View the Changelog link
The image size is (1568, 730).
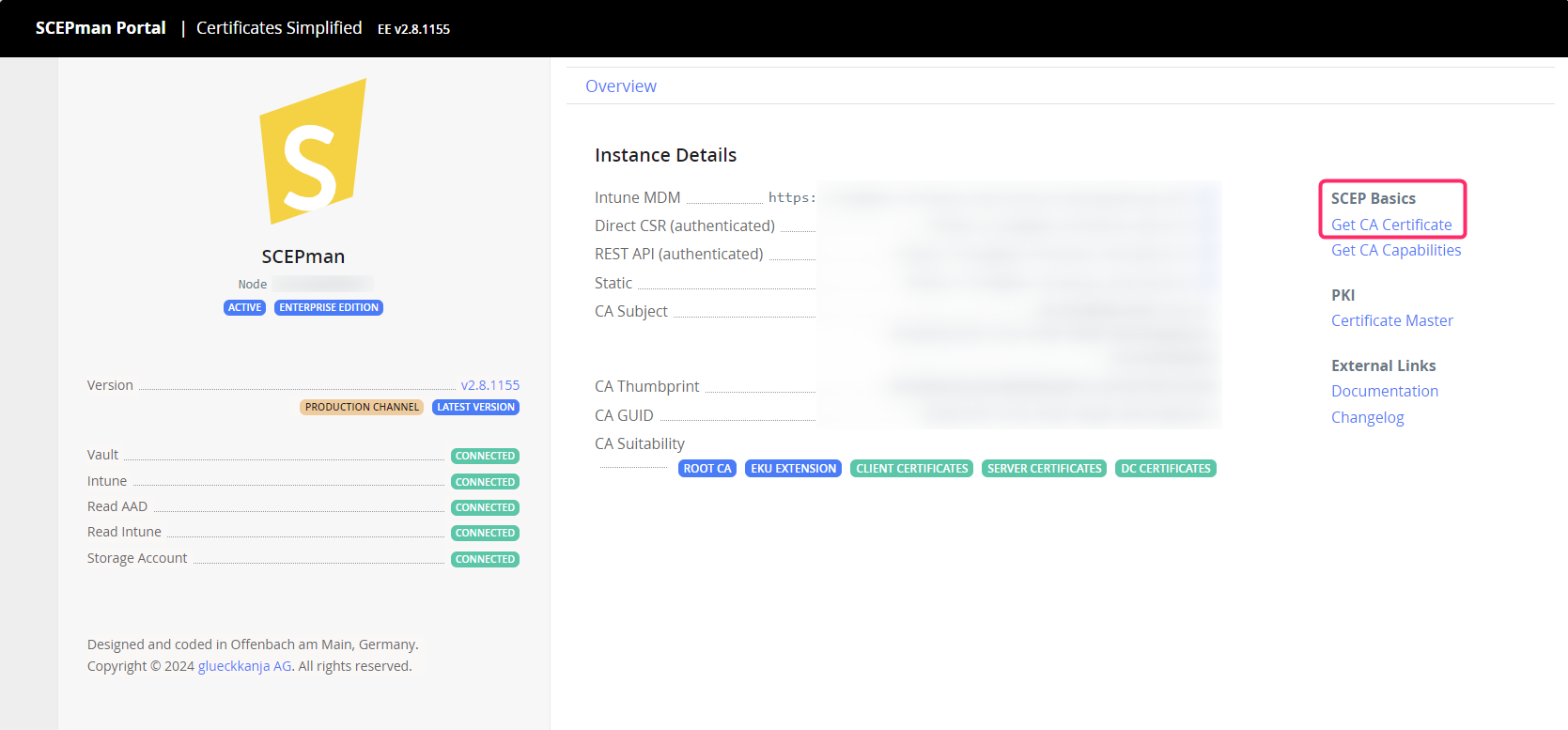click(x=1367, y=417)
